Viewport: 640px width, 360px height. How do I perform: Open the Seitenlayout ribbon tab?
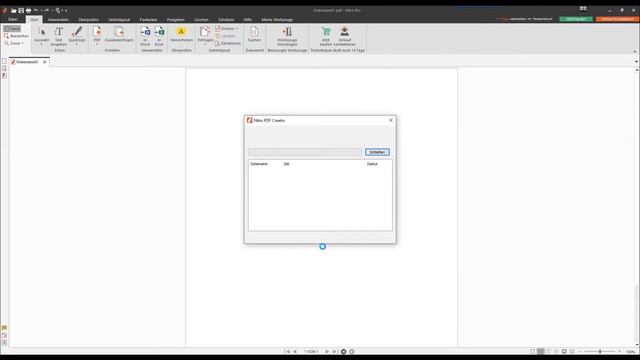119,20
